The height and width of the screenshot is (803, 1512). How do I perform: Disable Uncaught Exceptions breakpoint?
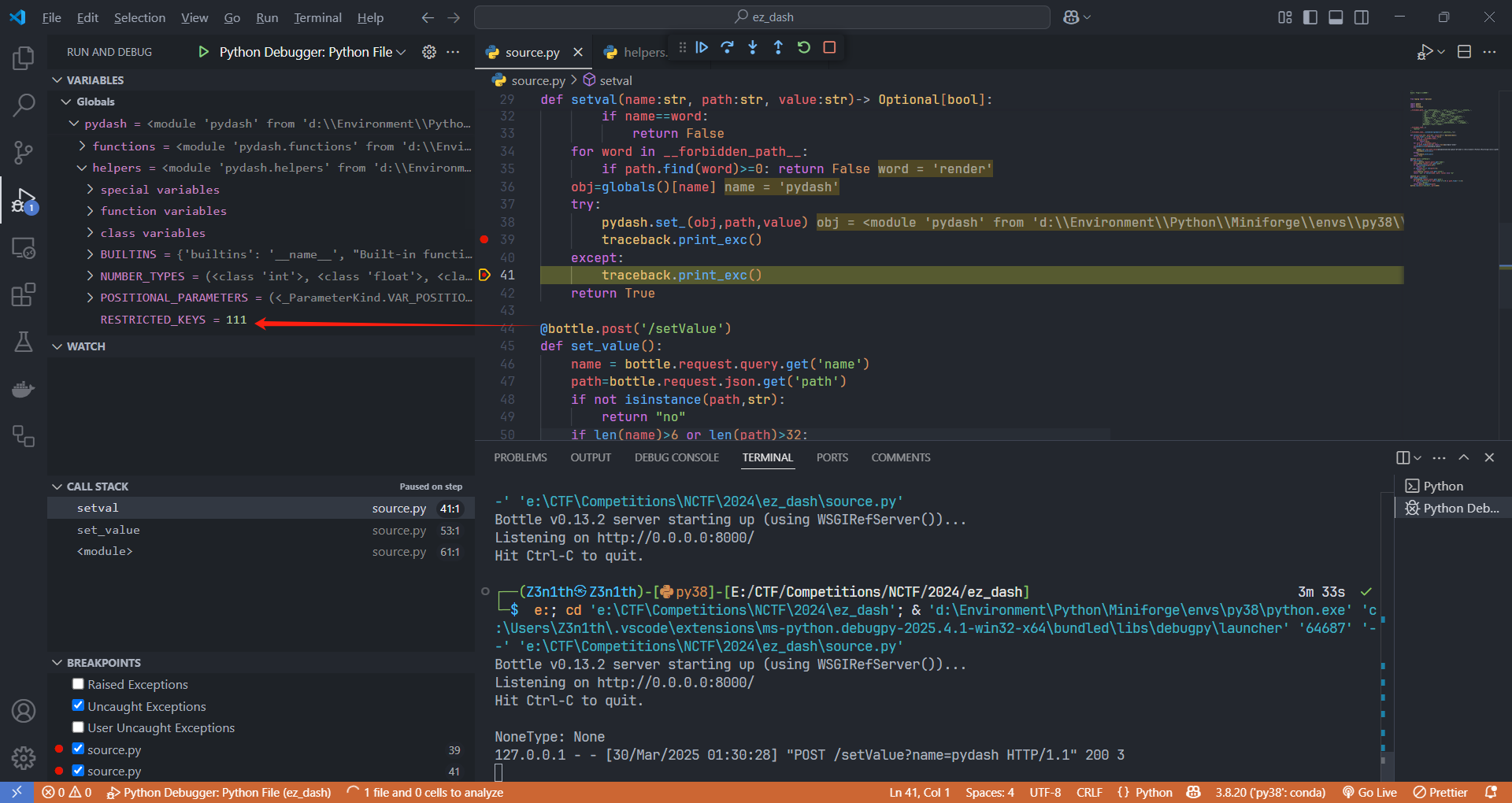[78, 705]
